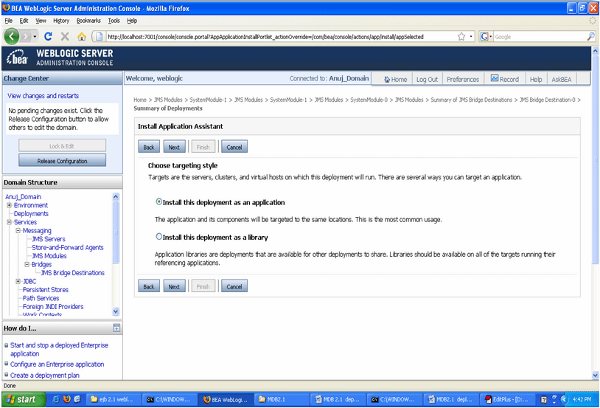The height and width of the screenshot is (408, 600).
Task: Expand the Environment tree node
Action: coord(10,206)
